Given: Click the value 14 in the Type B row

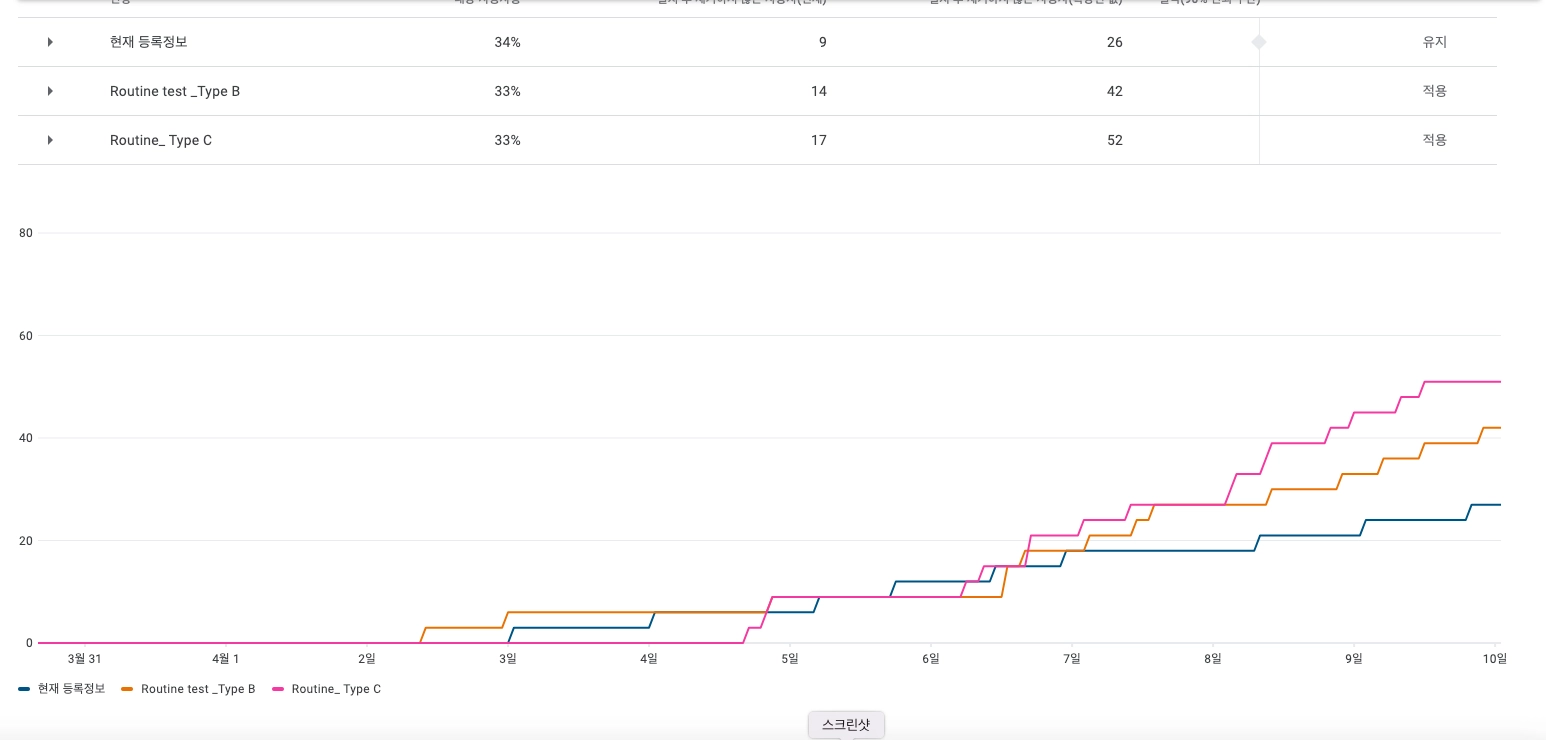Looking at the screenshot, I should pos(818,91).
